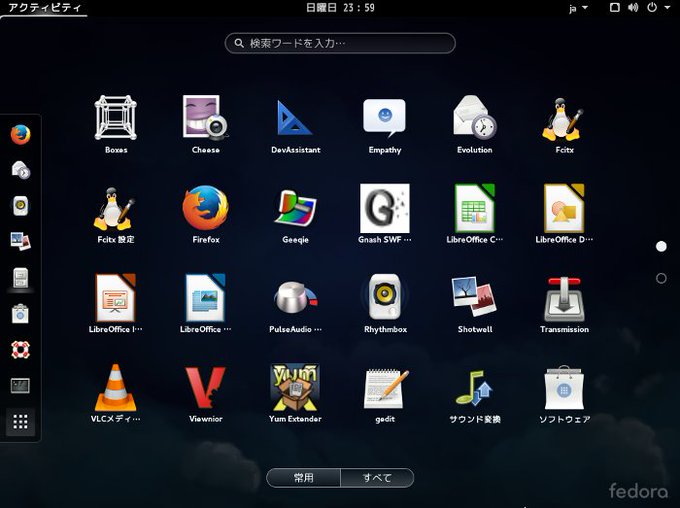Click Firefox in the dash
This screenshot has height=508, width=680.
(20, 134)
